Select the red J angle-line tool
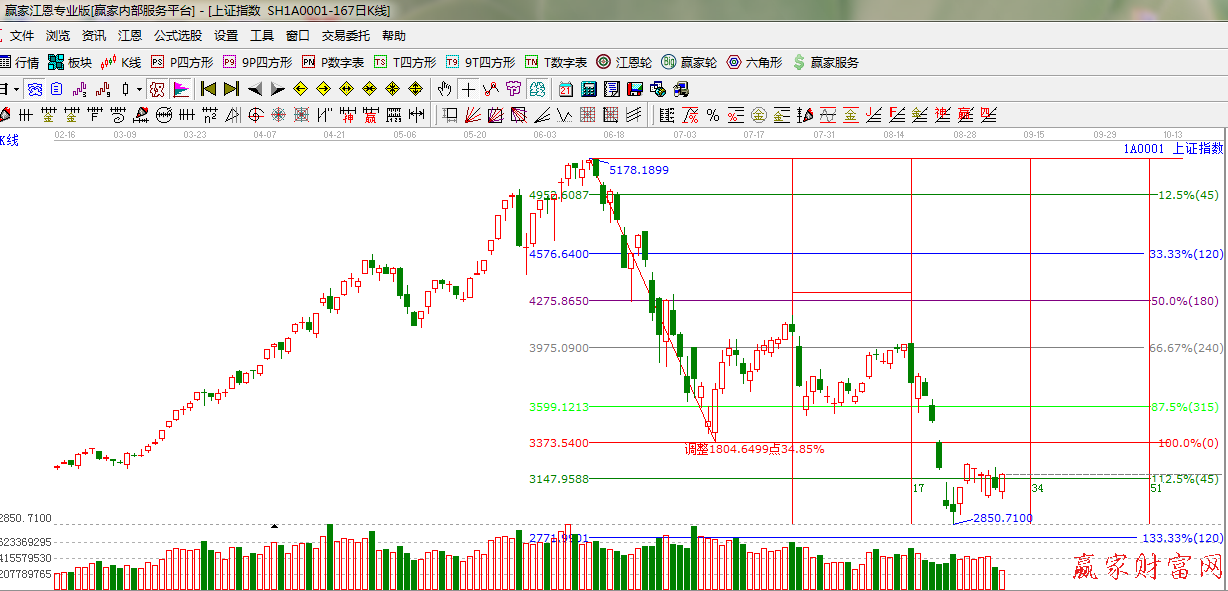The image size is (1228, 591). pyautogui.click(x=873, y=114)
